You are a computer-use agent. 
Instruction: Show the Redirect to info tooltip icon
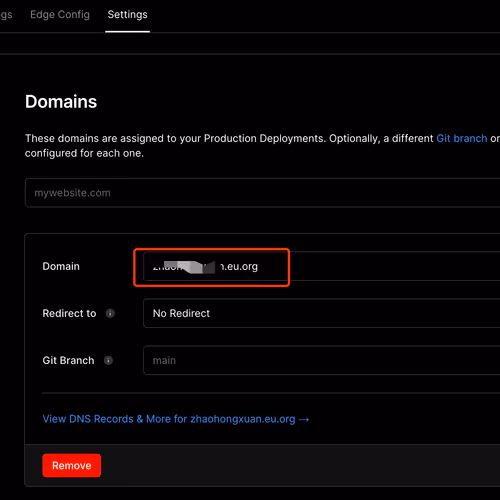(x=110, y=313)
